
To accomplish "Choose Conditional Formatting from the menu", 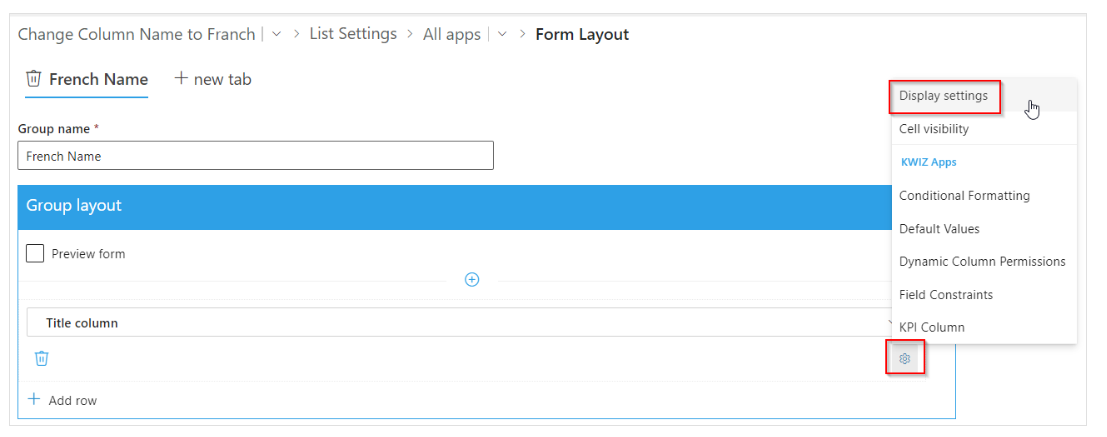I will [x=964, y=196].
